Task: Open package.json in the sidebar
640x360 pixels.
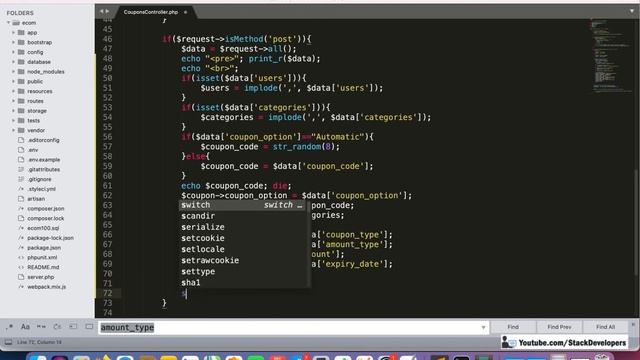Action: [44, 248]
